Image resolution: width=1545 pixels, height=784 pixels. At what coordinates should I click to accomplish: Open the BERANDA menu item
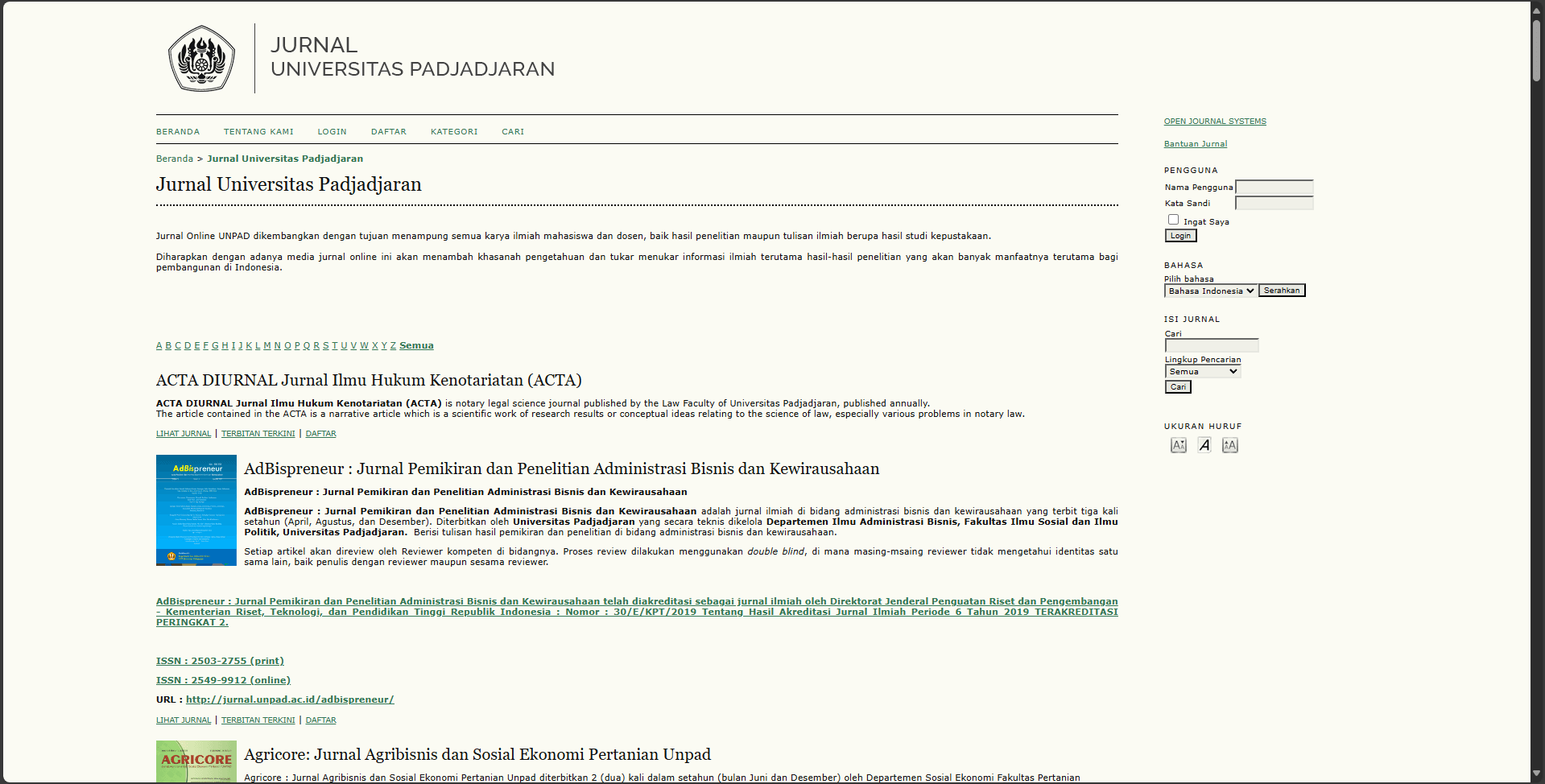pos(178,131)
